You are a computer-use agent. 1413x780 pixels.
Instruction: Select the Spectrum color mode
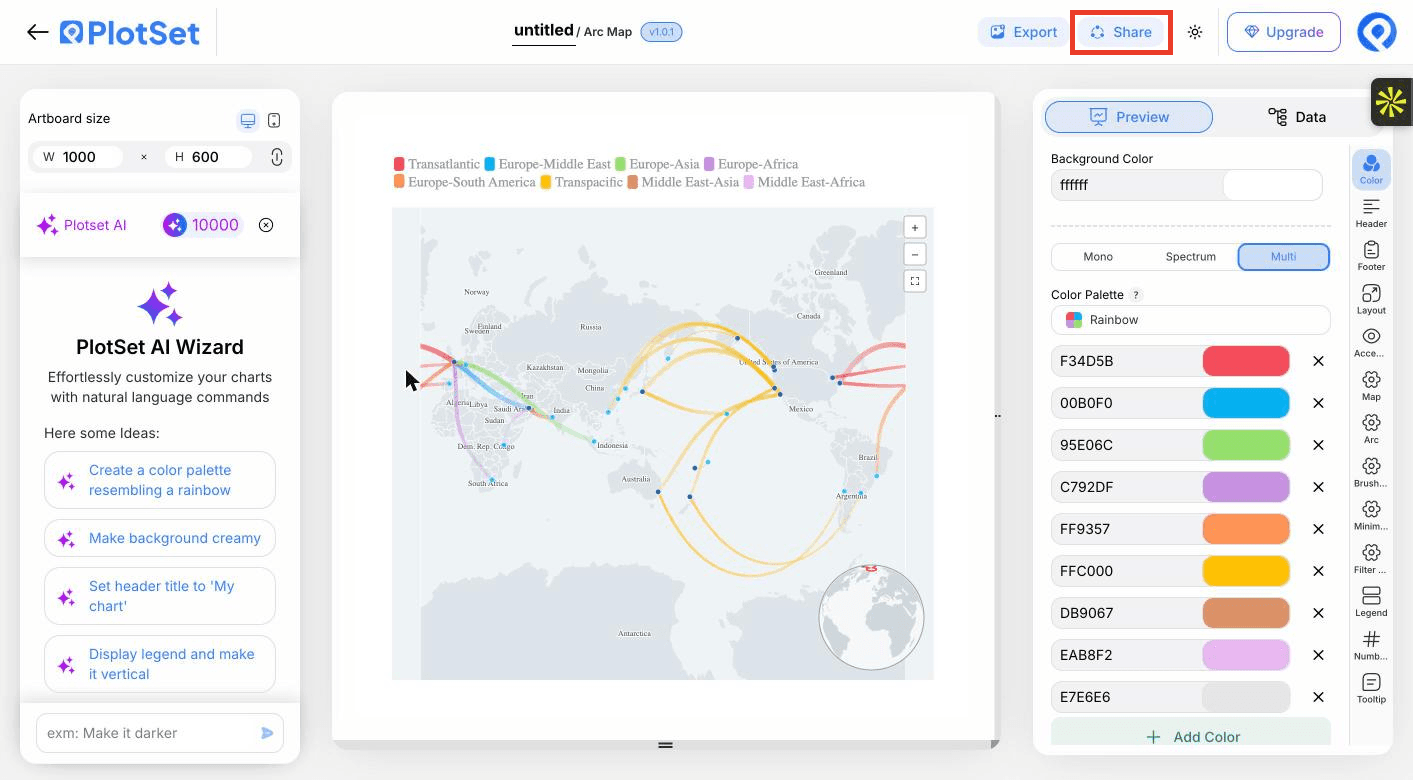1190,257
